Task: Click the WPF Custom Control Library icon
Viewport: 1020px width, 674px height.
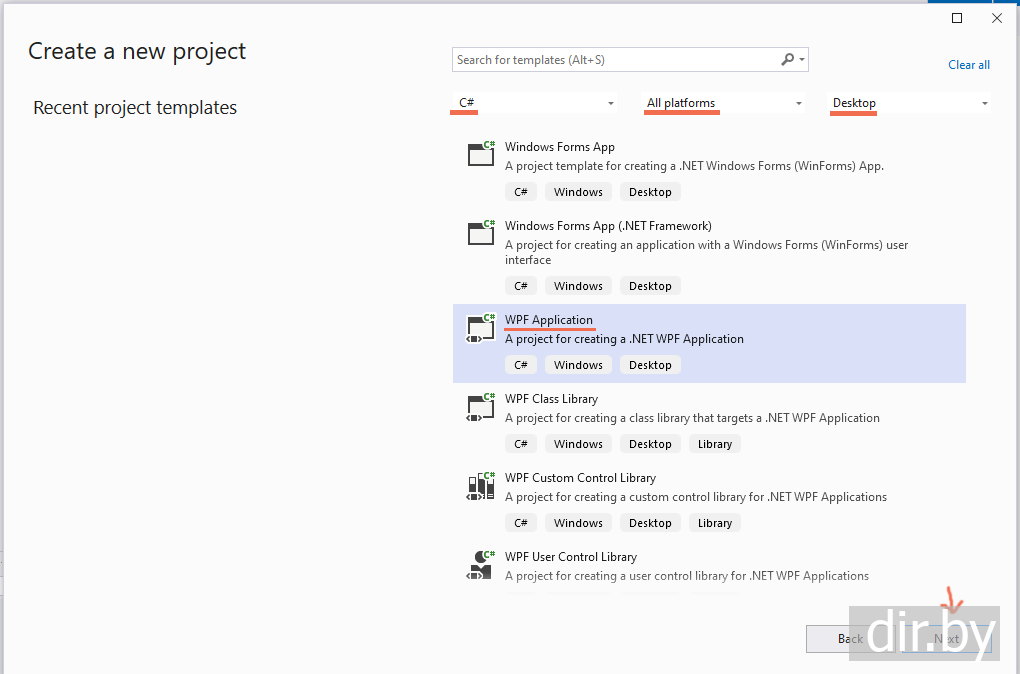Action: pos(481,486)
